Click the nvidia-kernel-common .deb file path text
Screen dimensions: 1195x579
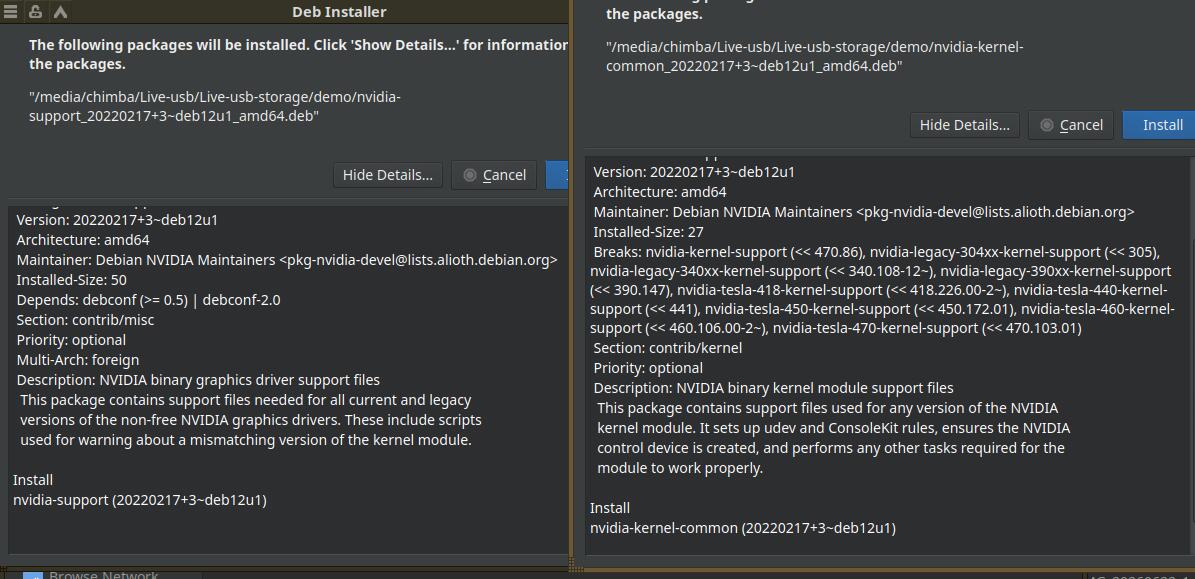[815, 56]
